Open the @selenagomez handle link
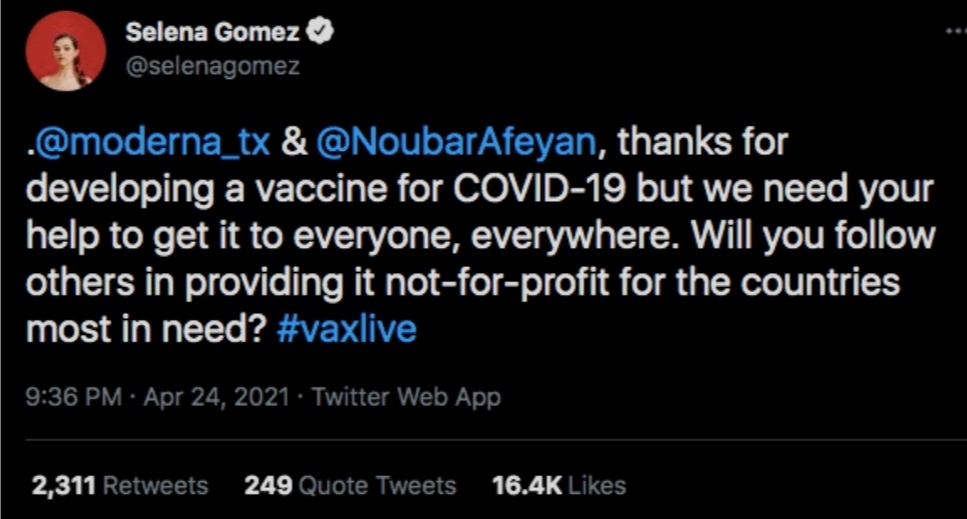Screen dimensions: 967x519 212,67
